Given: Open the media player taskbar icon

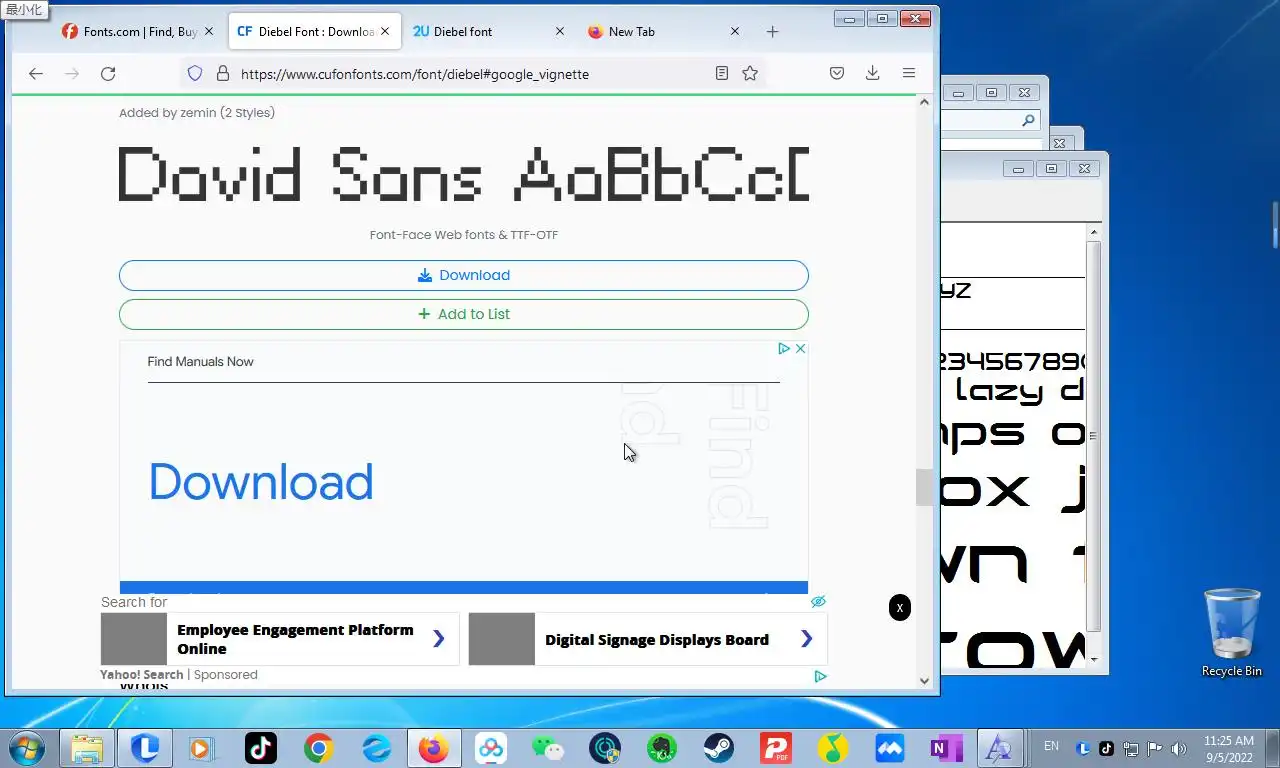Looking at the screenshot, I should pos(202,748).
